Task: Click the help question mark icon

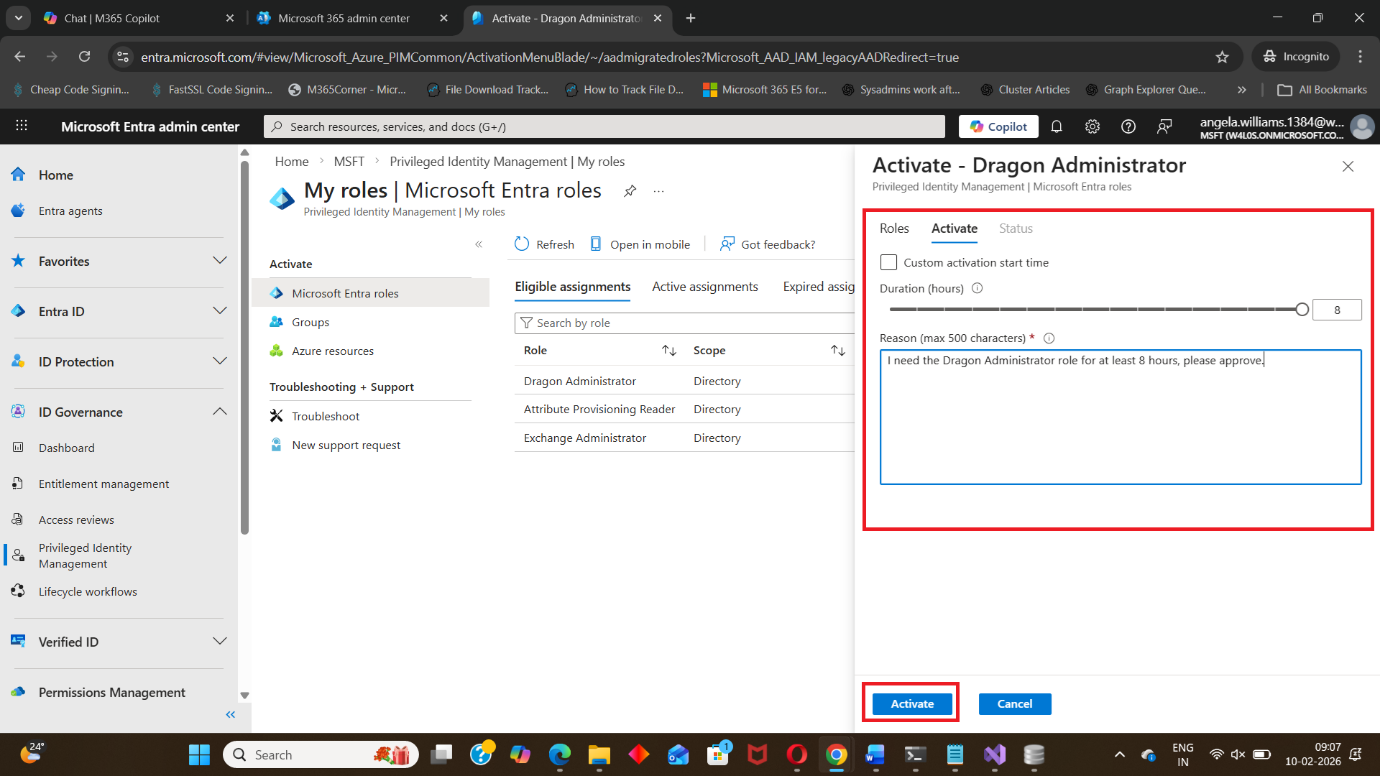Action: [1128, 126]
